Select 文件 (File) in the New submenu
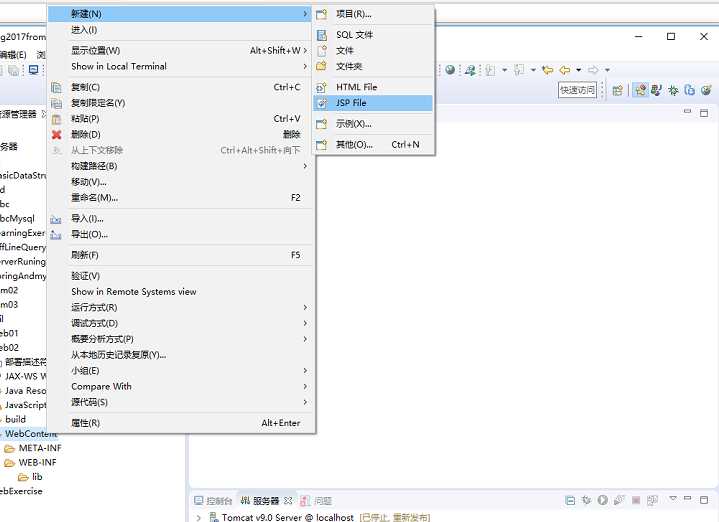The height and width of the screenshot is (522, 719). (x=372, y=50)
